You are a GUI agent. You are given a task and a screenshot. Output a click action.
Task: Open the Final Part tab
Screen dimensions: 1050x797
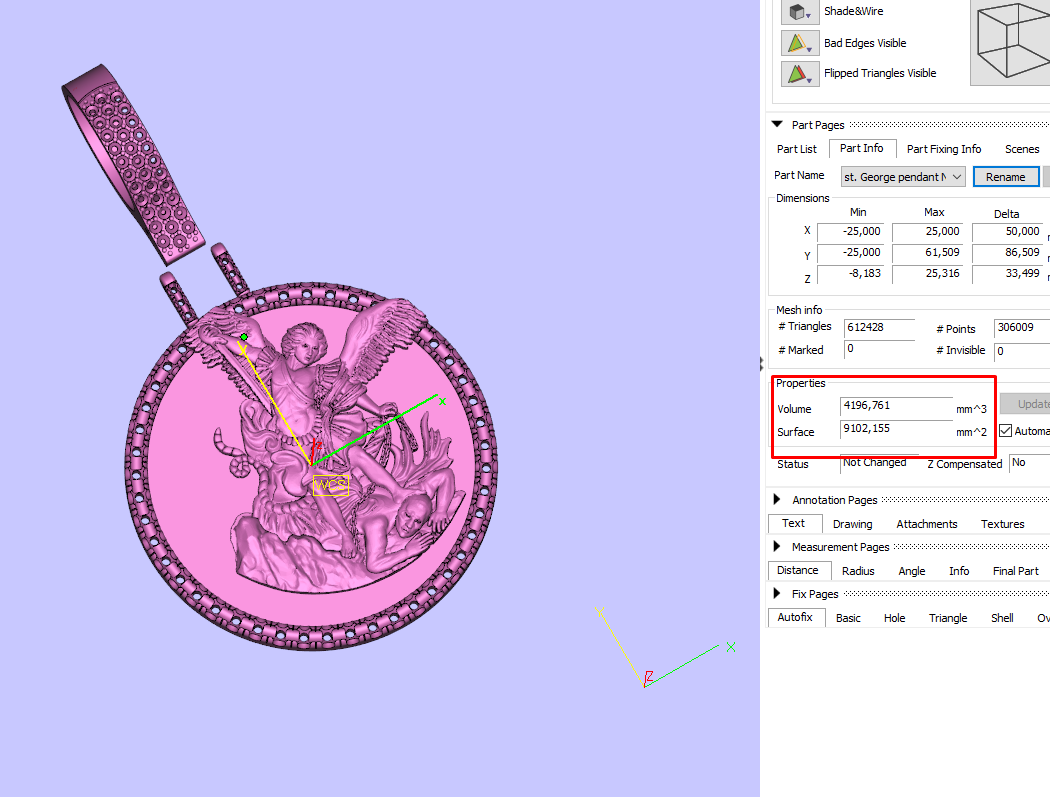point(1015,571)
